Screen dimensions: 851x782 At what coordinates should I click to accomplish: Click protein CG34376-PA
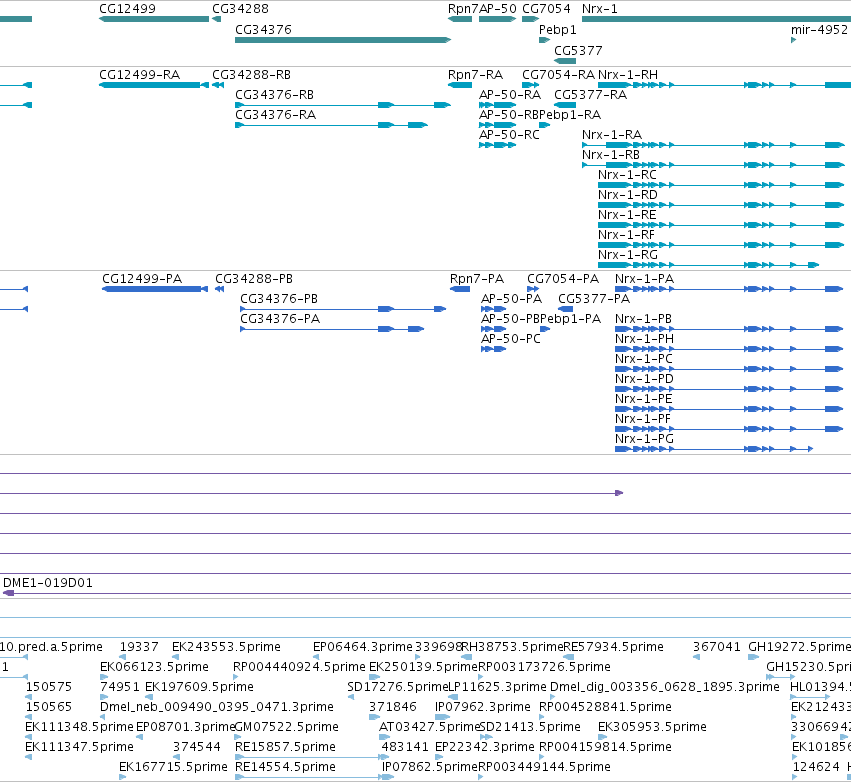pos(280,319)
